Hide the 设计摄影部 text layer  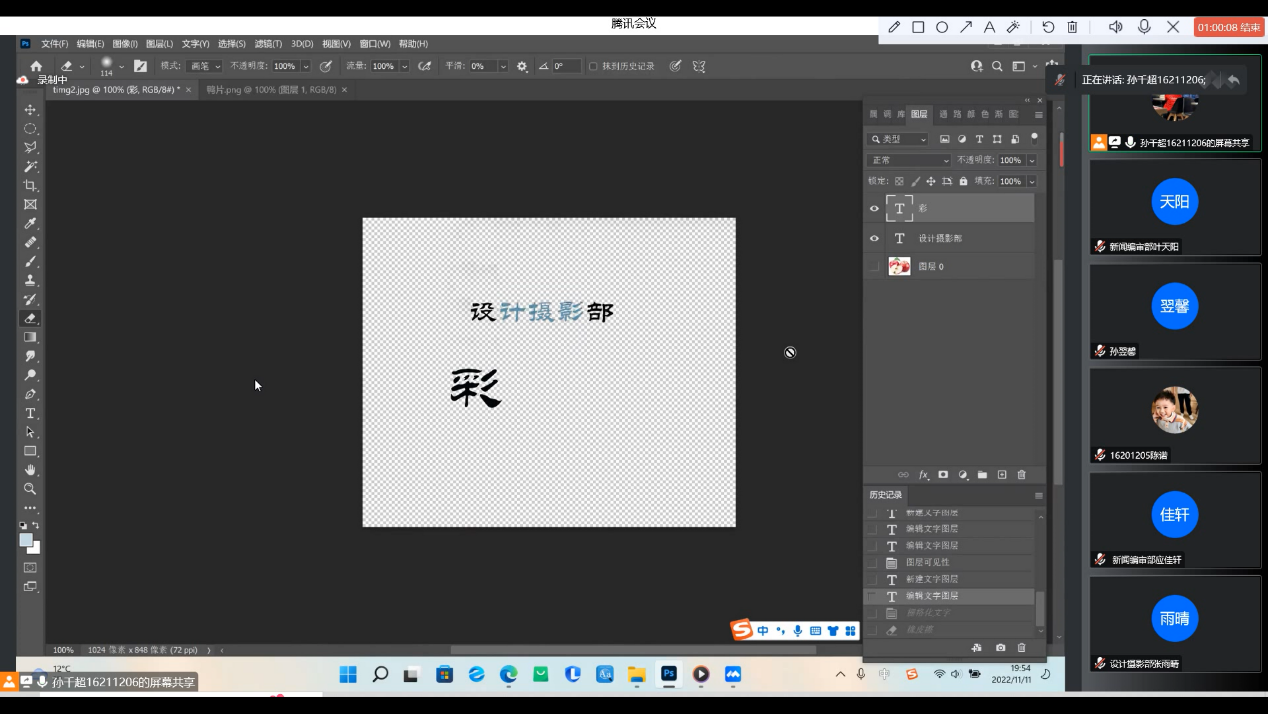point(874,238)
